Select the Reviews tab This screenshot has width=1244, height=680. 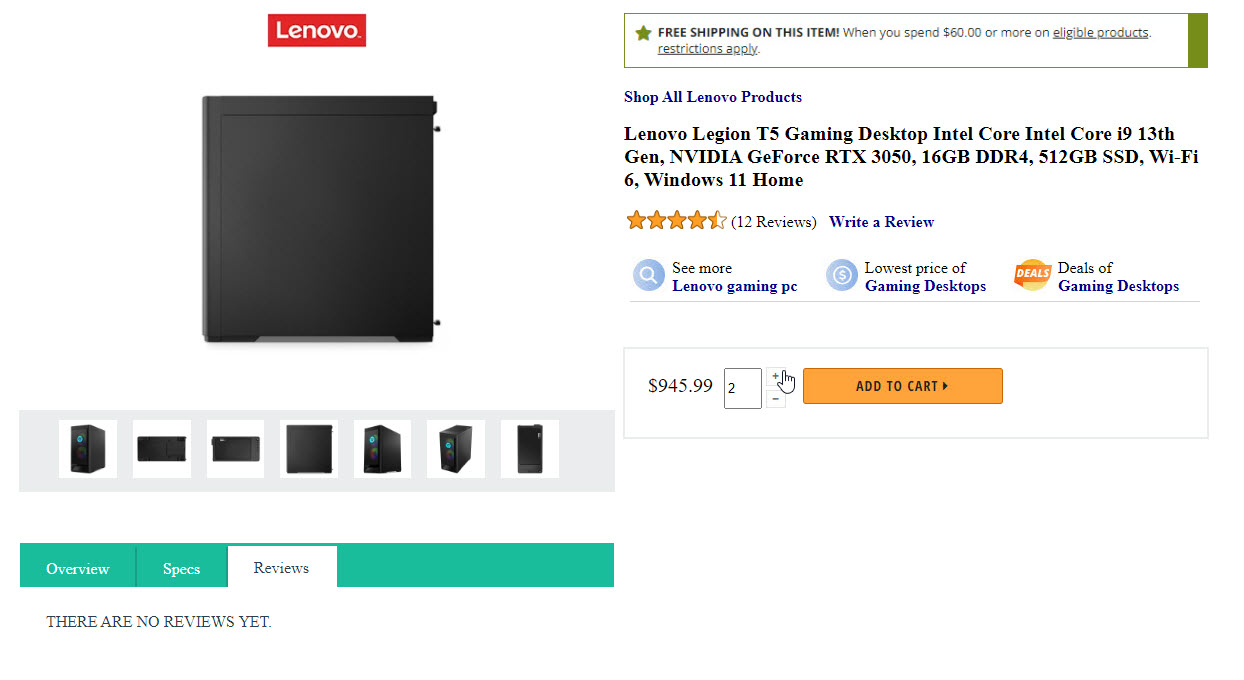click(281, 567)
